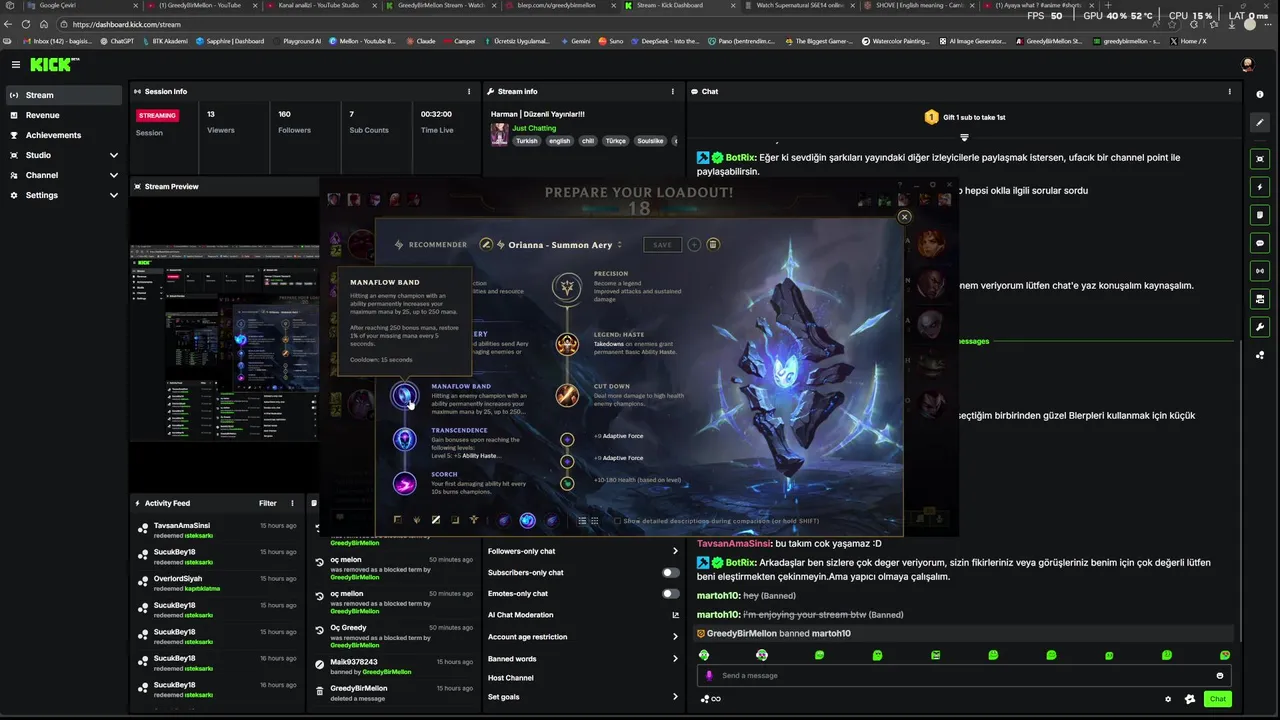This screenshot has width=1280, height=720.
Task: Close the rune editor with X button
Action: [904, 217]
